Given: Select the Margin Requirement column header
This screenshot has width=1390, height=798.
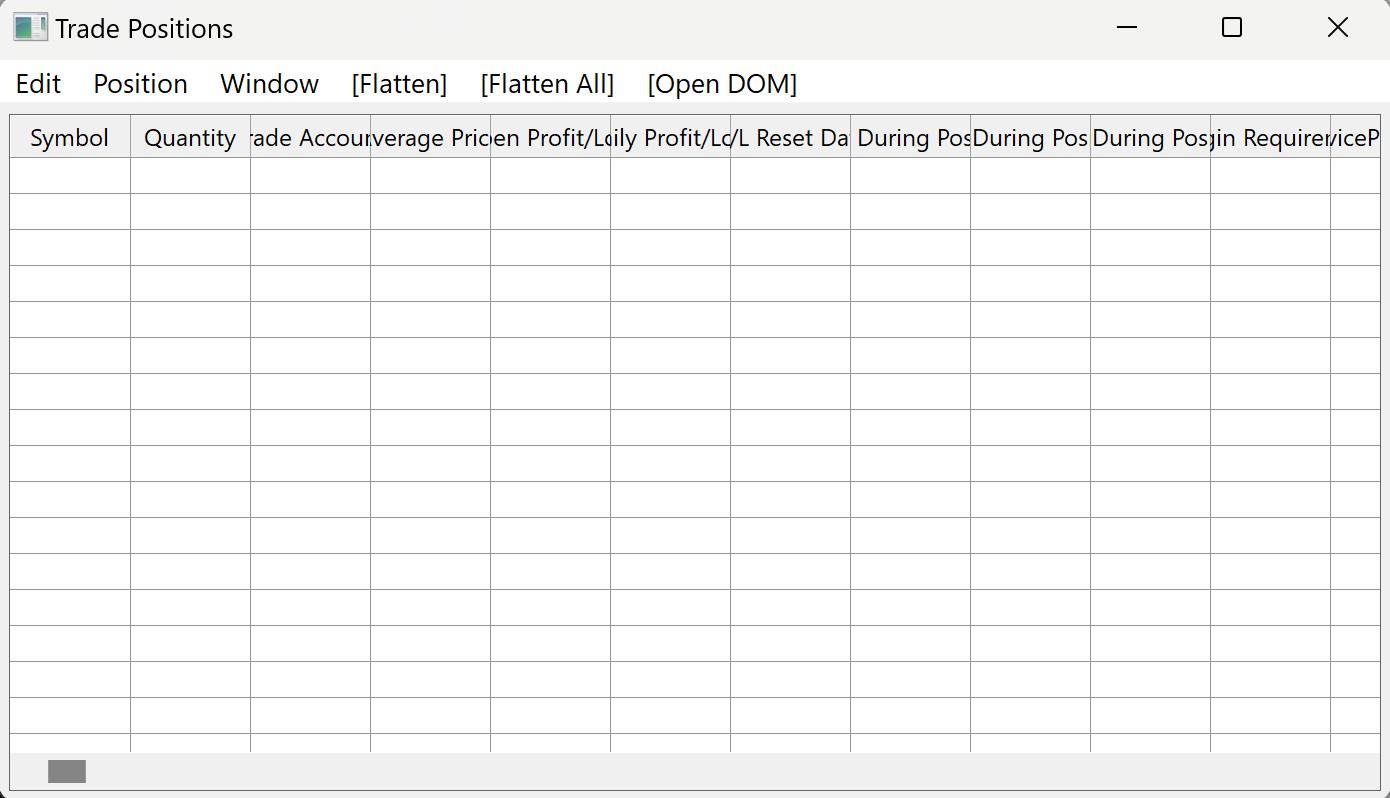Looking at the screenshot, I should (x=1270, y=138).
